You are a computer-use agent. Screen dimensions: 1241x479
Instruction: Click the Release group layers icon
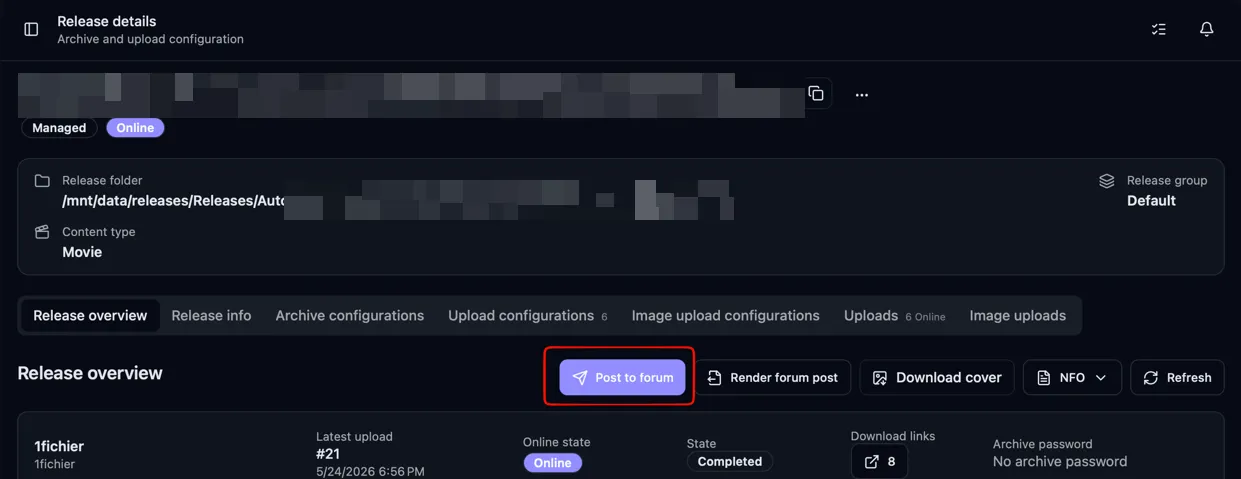tap(1106, 181)
